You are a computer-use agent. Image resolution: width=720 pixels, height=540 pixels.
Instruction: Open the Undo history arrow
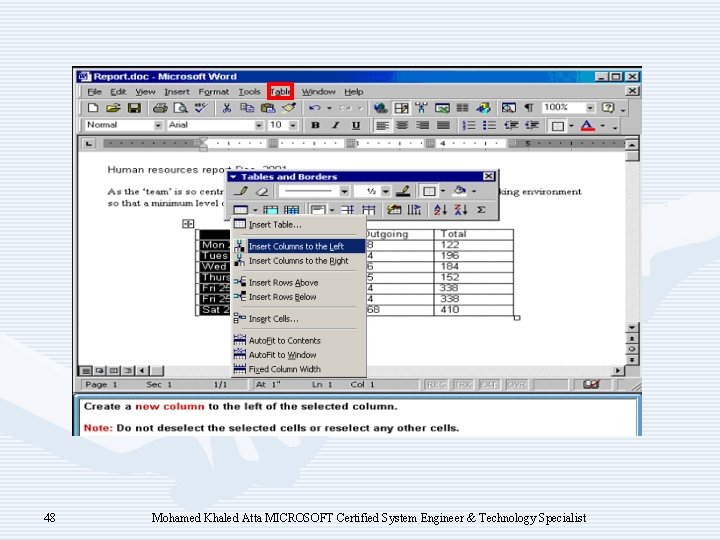[329, 108]
